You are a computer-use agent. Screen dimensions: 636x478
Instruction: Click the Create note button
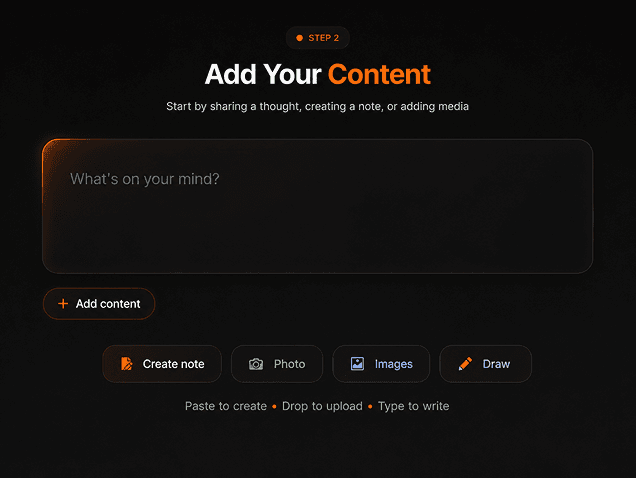(162, 364)
